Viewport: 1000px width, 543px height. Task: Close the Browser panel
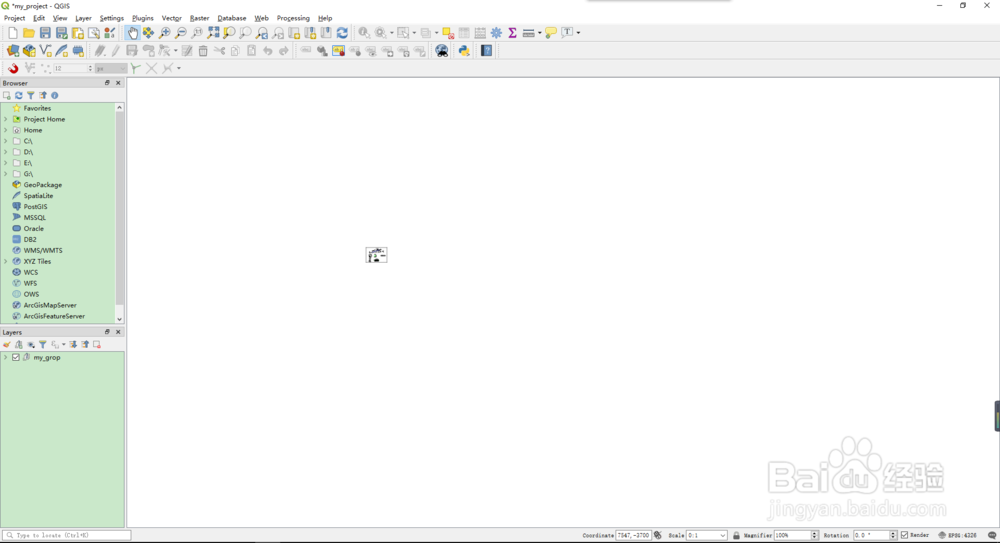[118, 83]
